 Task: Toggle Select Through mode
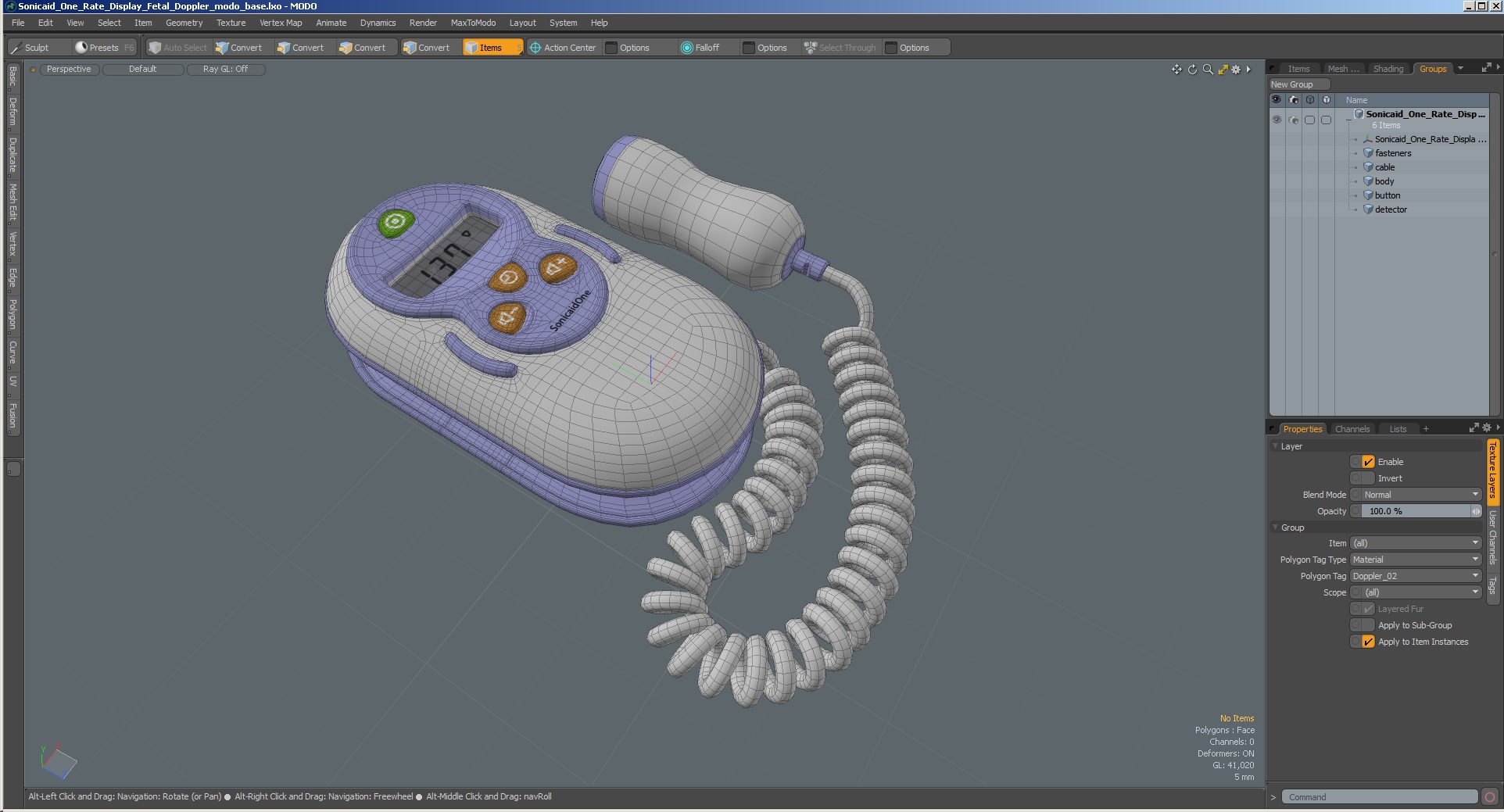840,48
